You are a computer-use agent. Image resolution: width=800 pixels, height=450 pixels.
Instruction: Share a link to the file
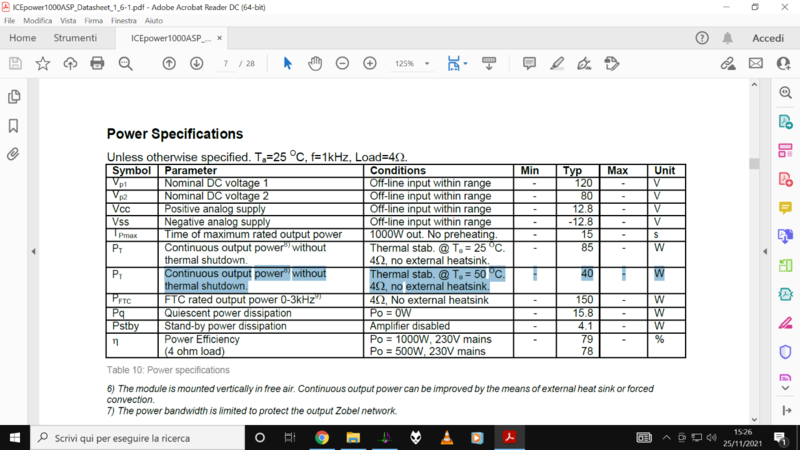(728, 63)
